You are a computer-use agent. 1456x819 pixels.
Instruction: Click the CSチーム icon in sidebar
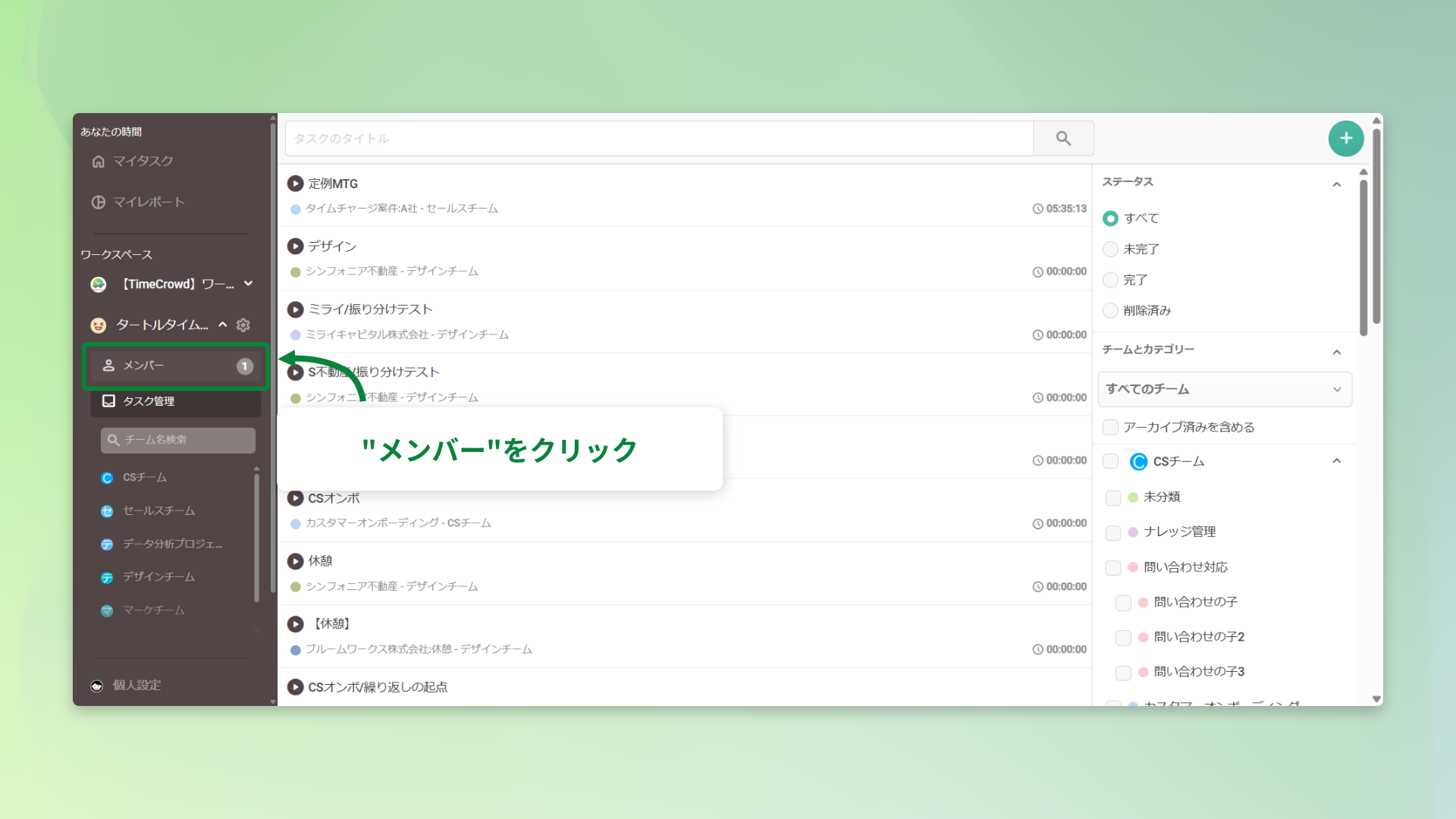(x=107, y=478)
